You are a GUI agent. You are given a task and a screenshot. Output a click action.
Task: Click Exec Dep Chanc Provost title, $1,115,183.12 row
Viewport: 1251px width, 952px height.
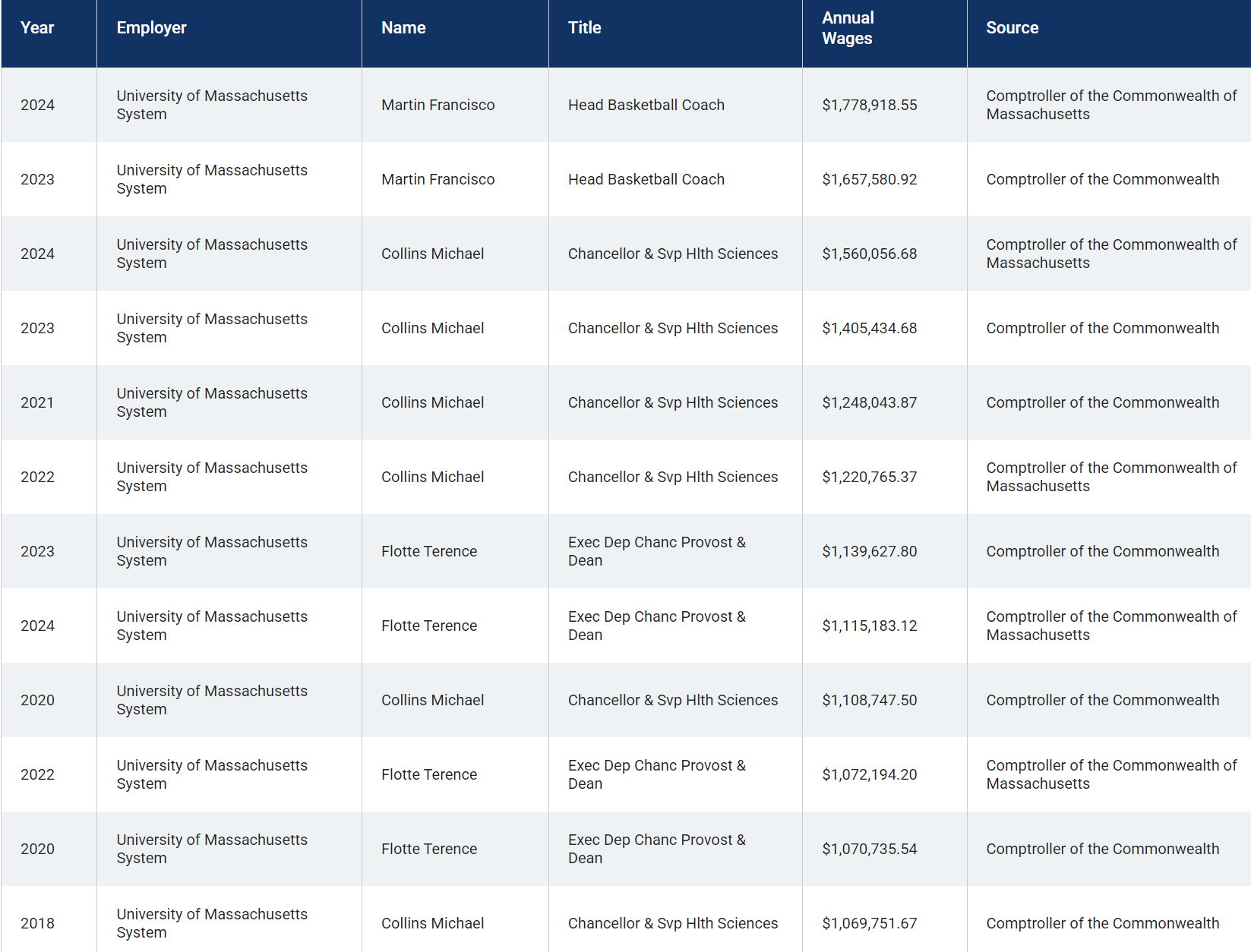pos(657,626)
